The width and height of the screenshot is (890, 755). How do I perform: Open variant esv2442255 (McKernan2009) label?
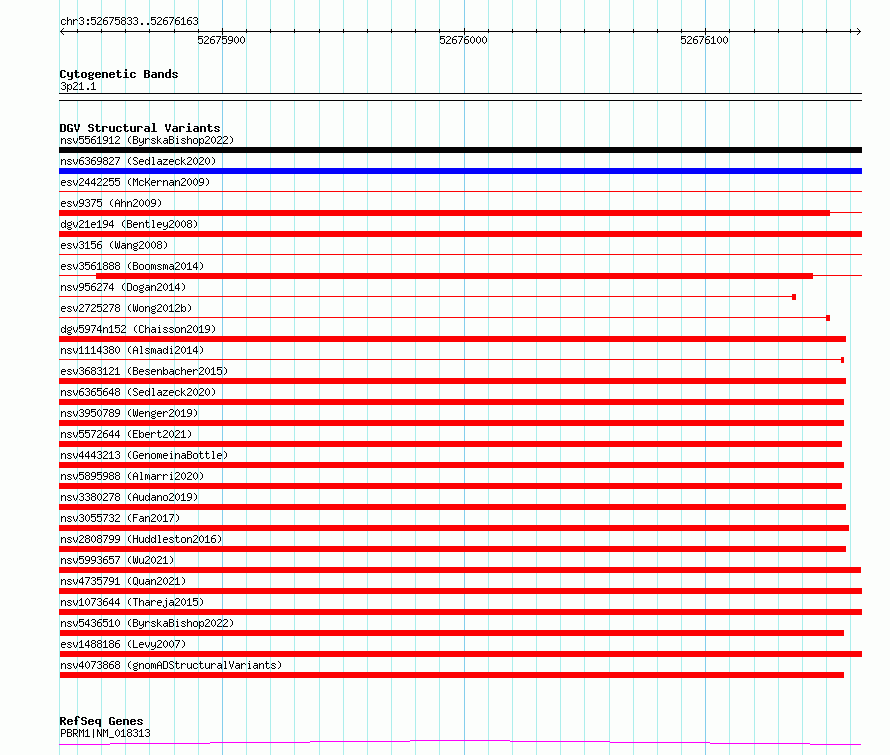coord(135,182)
